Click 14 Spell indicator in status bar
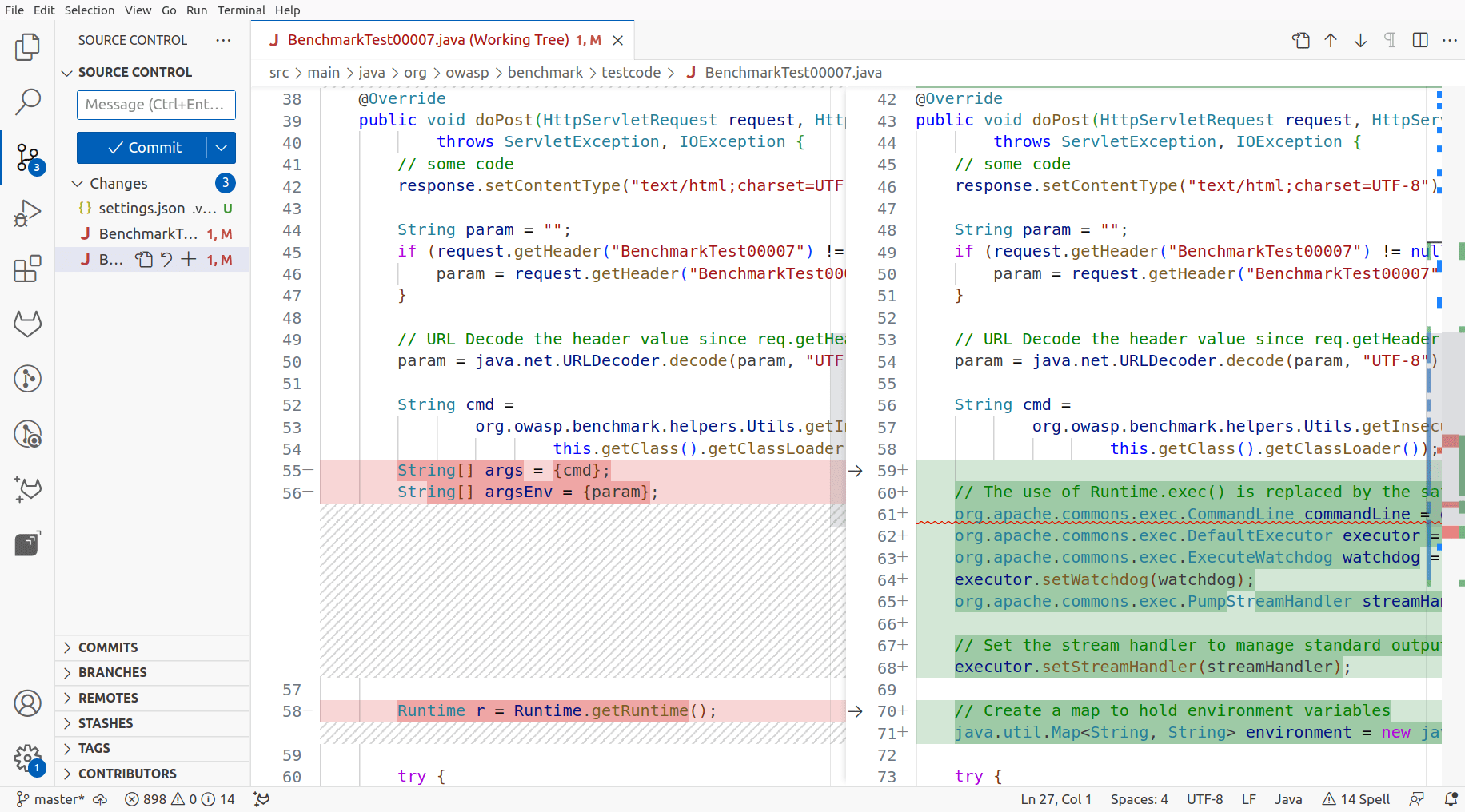The image size is (1465, 812). [x=1356, y=799]
